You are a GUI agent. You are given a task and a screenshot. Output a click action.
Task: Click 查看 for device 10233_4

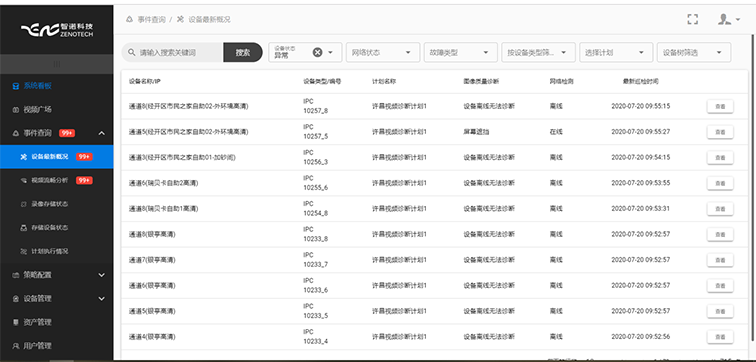point(720,336)
